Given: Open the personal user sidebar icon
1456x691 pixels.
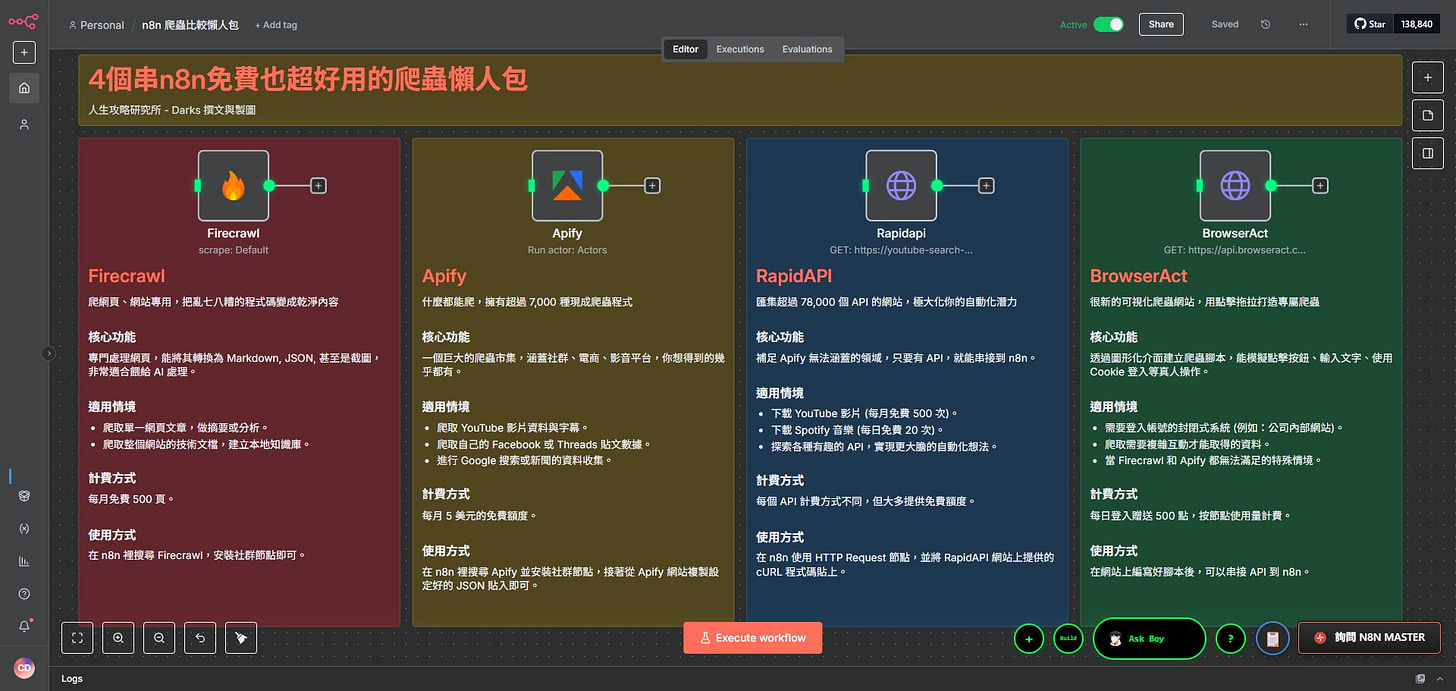Looking at the screenshot, I should (x=24, y=124).
